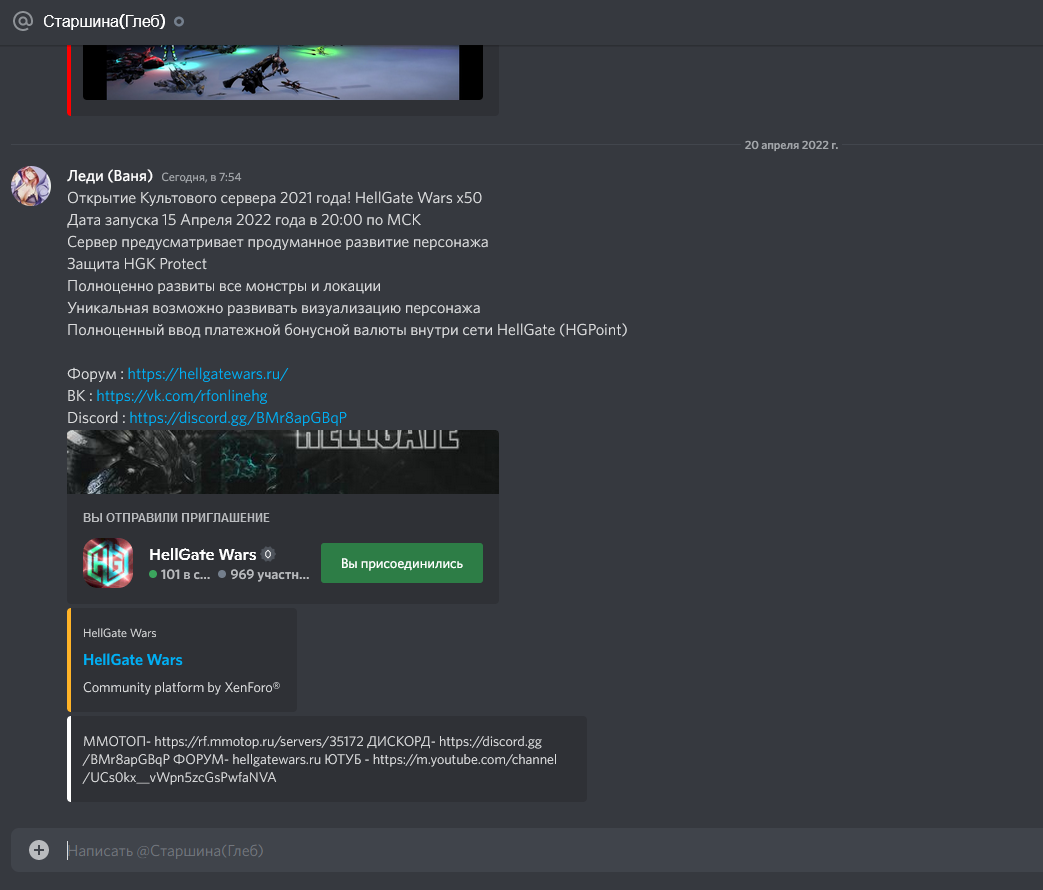
Task: Click the HellGate invite banner image
Action: (x=283, y=462)
